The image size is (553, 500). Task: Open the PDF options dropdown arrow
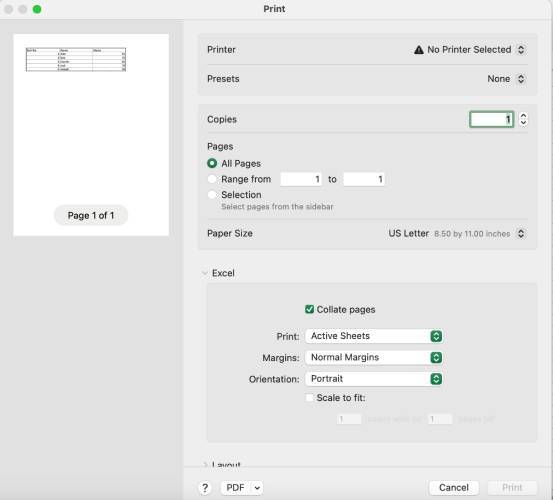coord(257,488)
